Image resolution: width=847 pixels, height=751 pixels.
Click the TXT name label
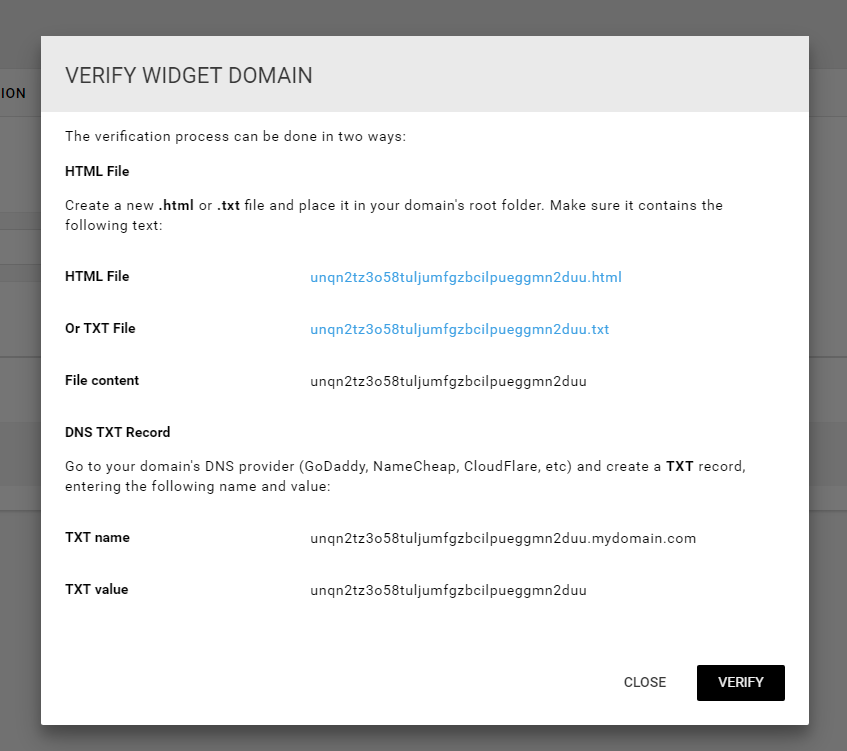pos(97,538)
